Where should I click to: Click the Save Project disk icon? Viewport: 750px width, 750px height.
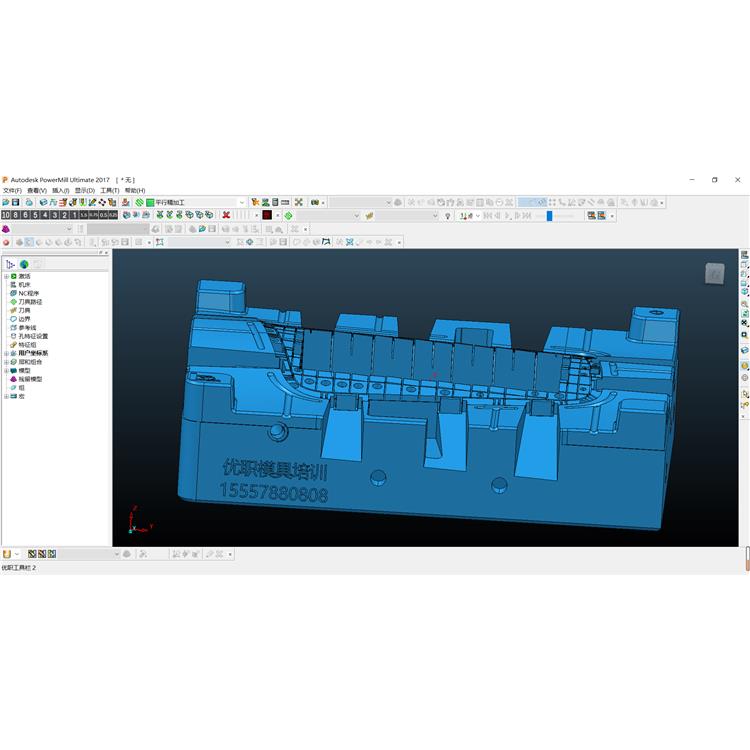[15, 202]
